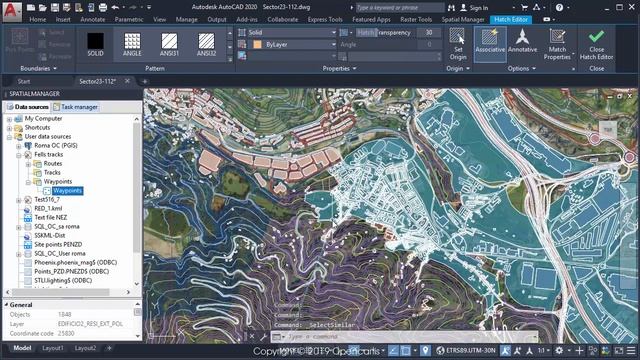
Task: Open the Home ribbon tab
Action: tap(38, 19)
